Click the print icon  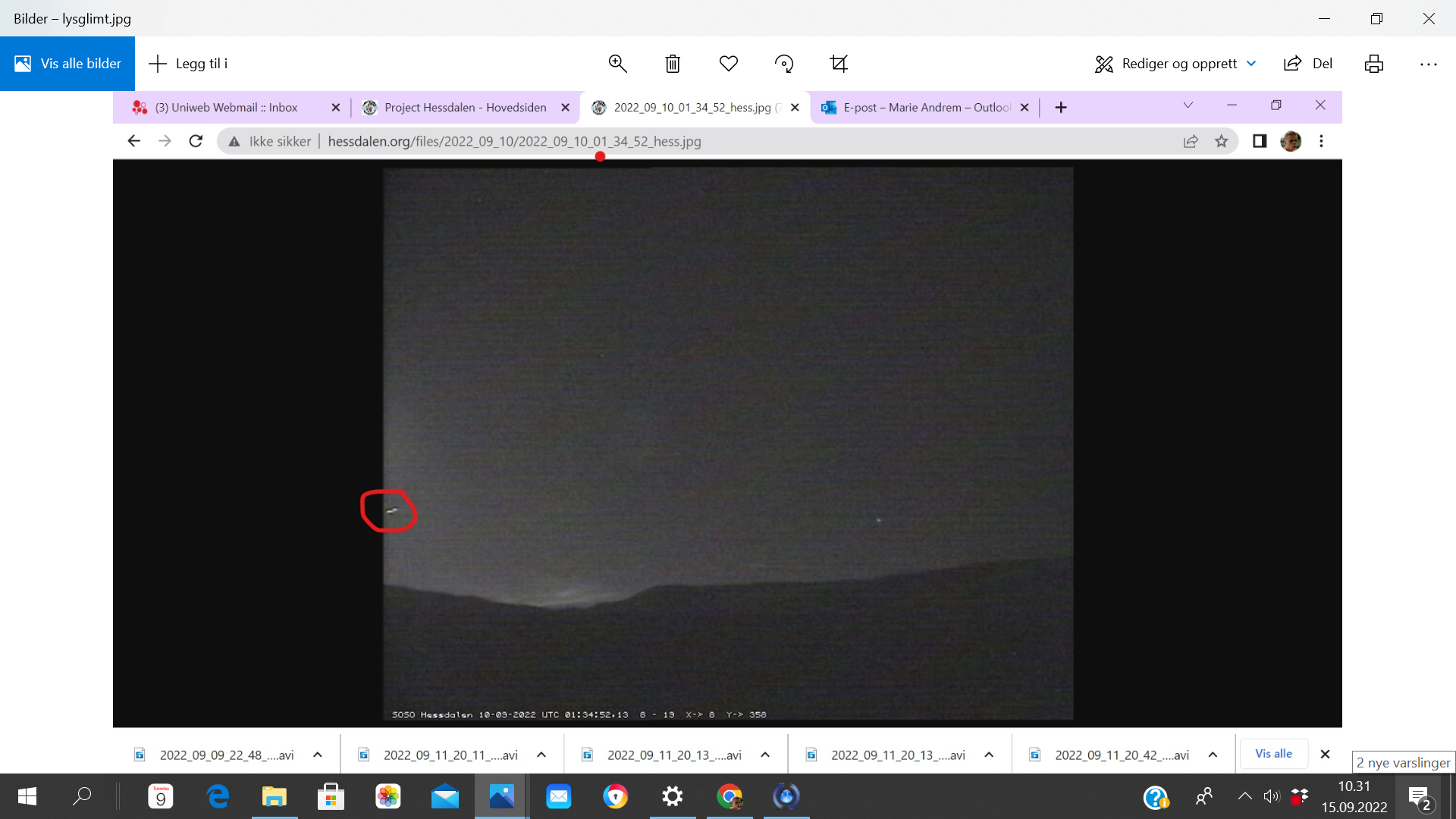pos(1373,64)
